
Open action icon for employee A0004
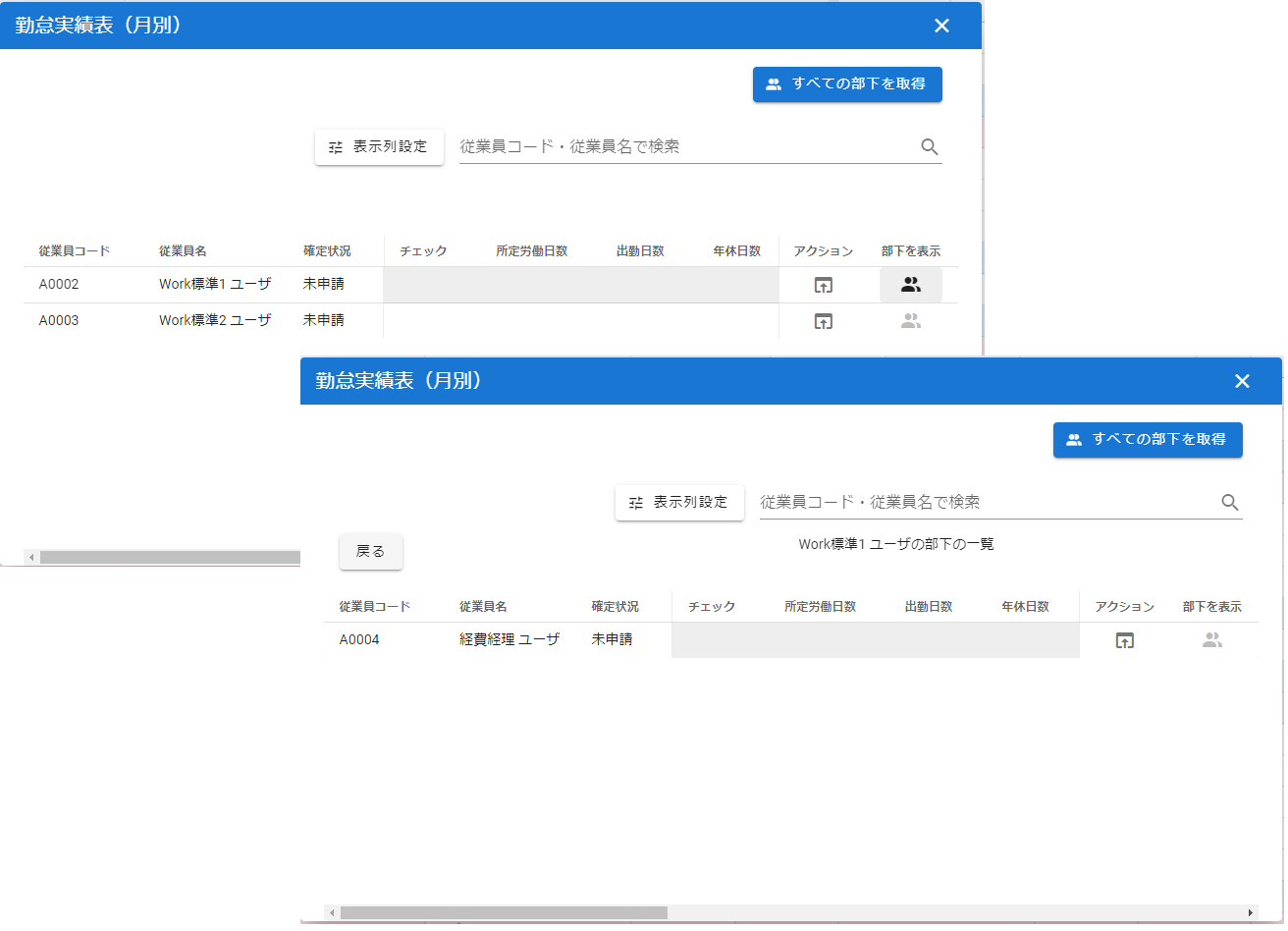pos(1125,640)
